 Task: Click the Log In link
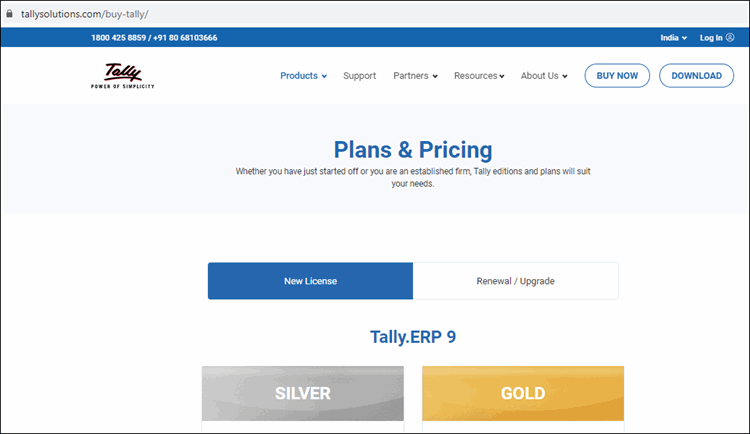pyautogui.click(x=711, y=38)
